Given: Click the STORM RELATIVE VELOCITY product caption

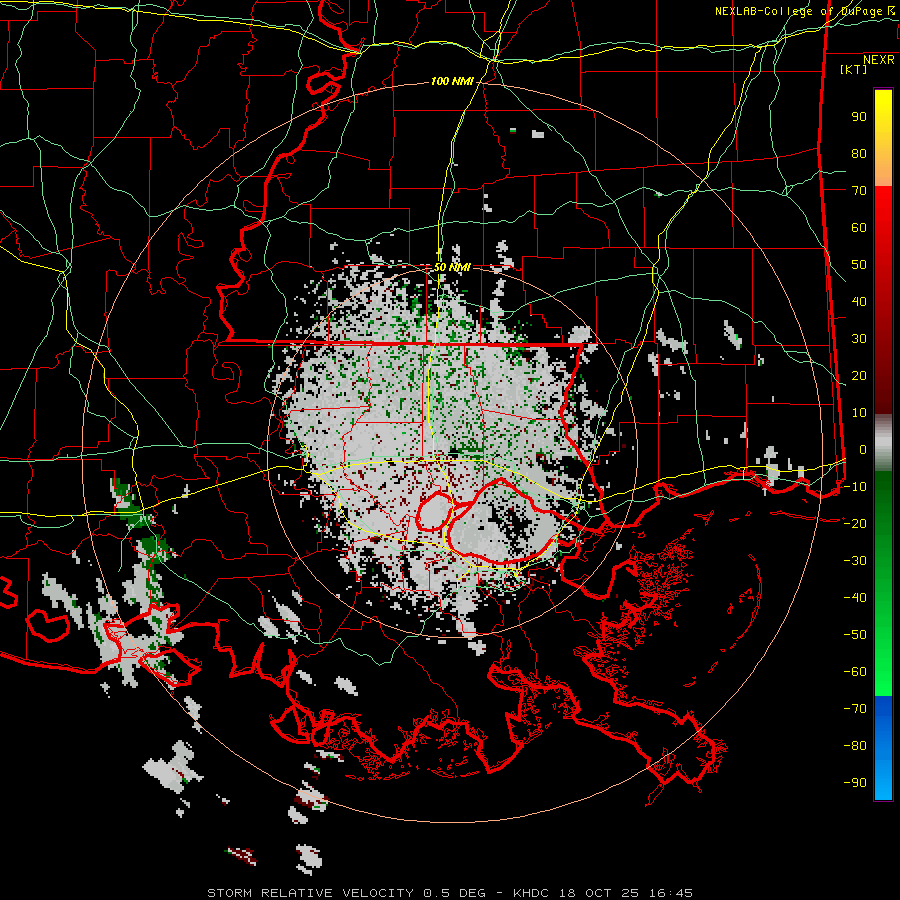Looking at the screenshot, I should pyautogui.click(x=310, y=893).
